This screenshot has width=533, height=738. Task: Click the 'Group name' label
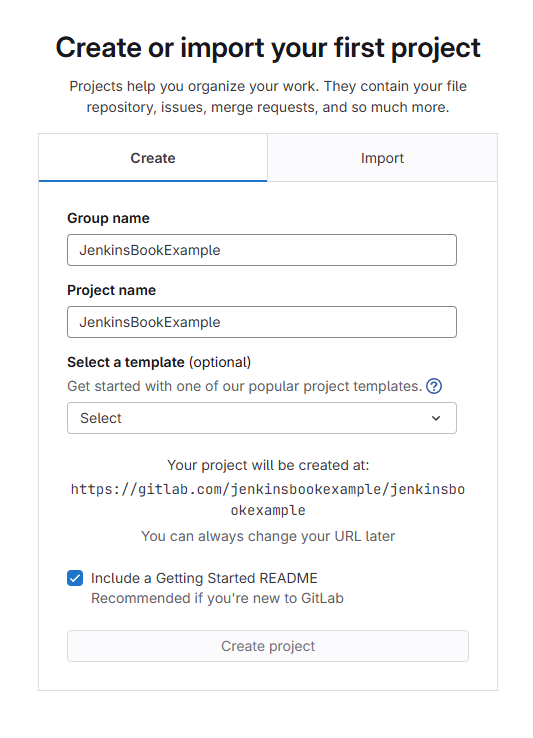coord(108,218)
